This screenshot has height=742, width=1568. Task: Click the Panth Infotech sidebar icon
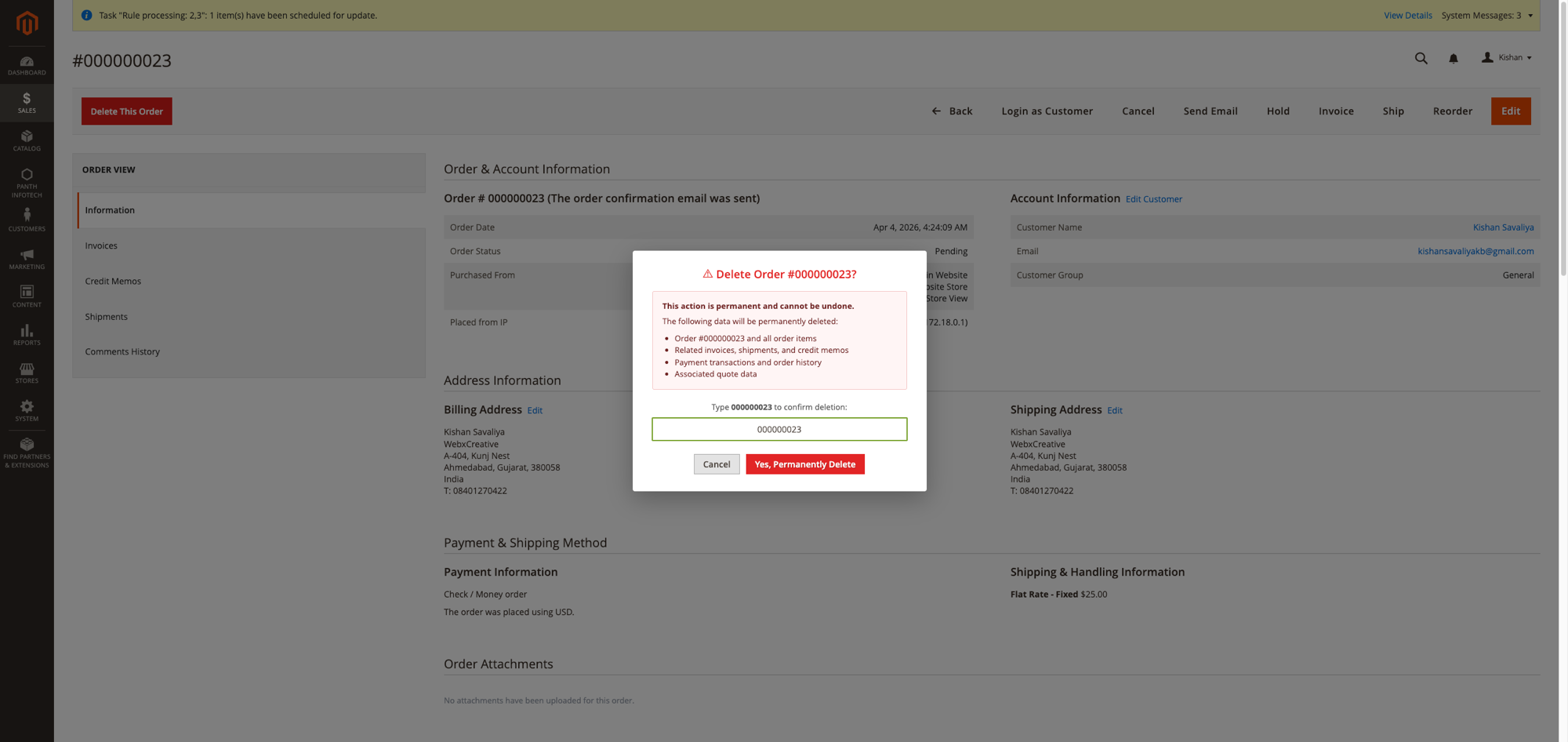[x=27, y=179]
